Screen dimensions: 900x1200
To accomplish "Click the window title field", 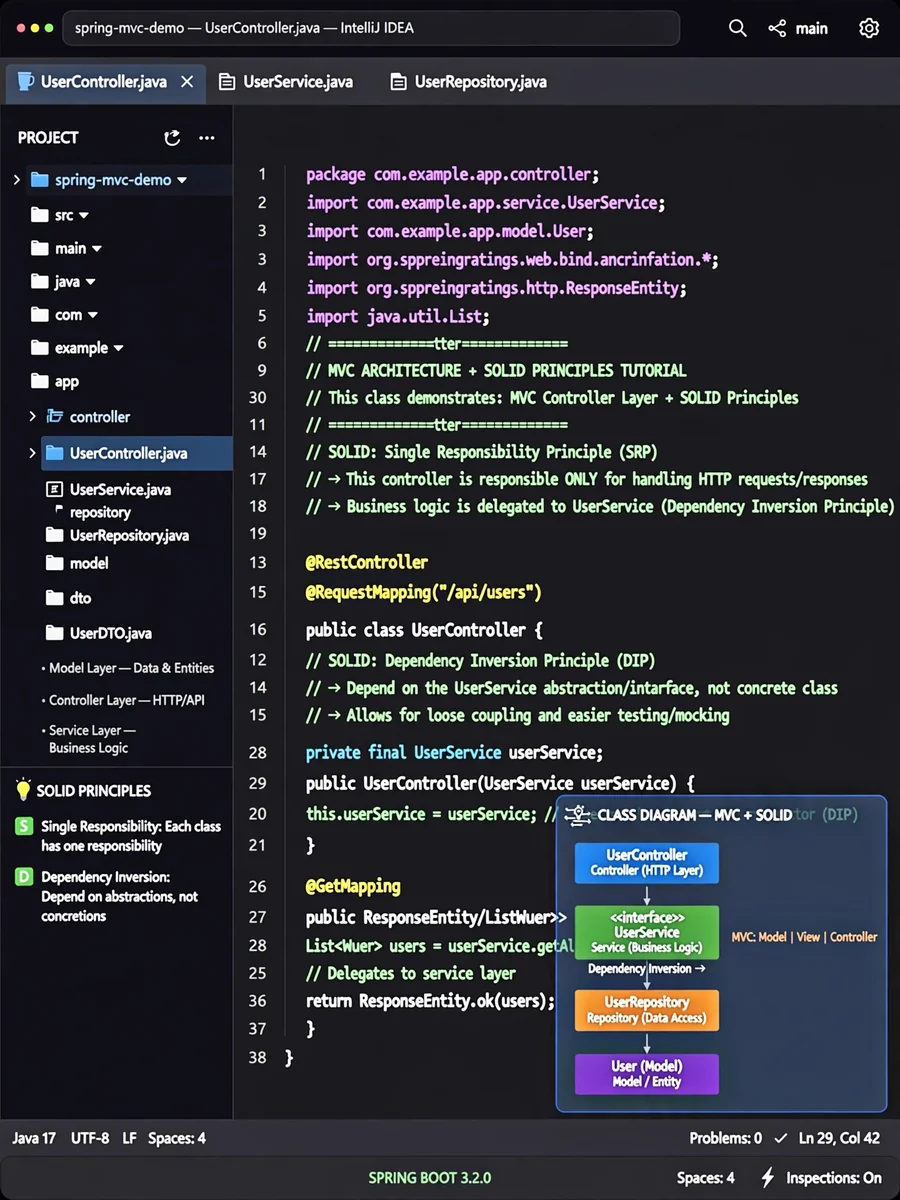I will (371, 28).
